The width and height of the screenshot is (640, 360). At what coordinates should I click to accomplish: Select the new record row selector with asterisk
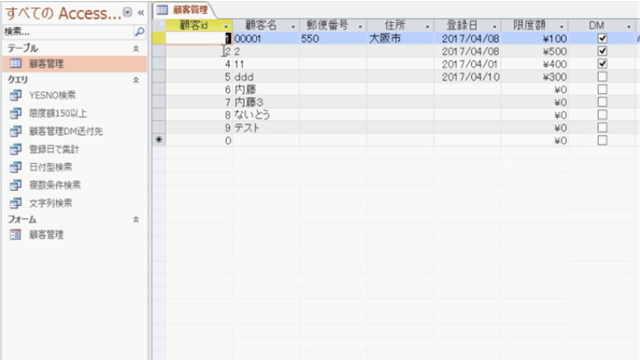point(159,140)
